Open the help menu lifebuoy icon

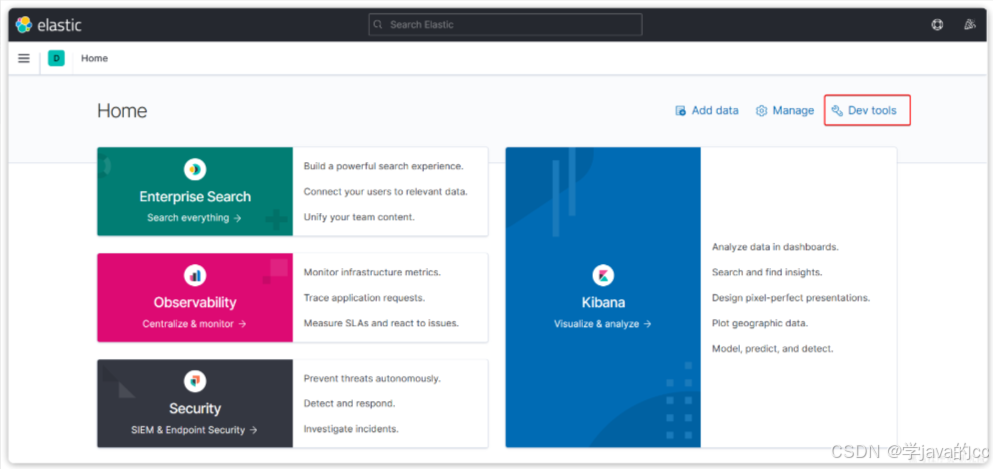point(937,25)
